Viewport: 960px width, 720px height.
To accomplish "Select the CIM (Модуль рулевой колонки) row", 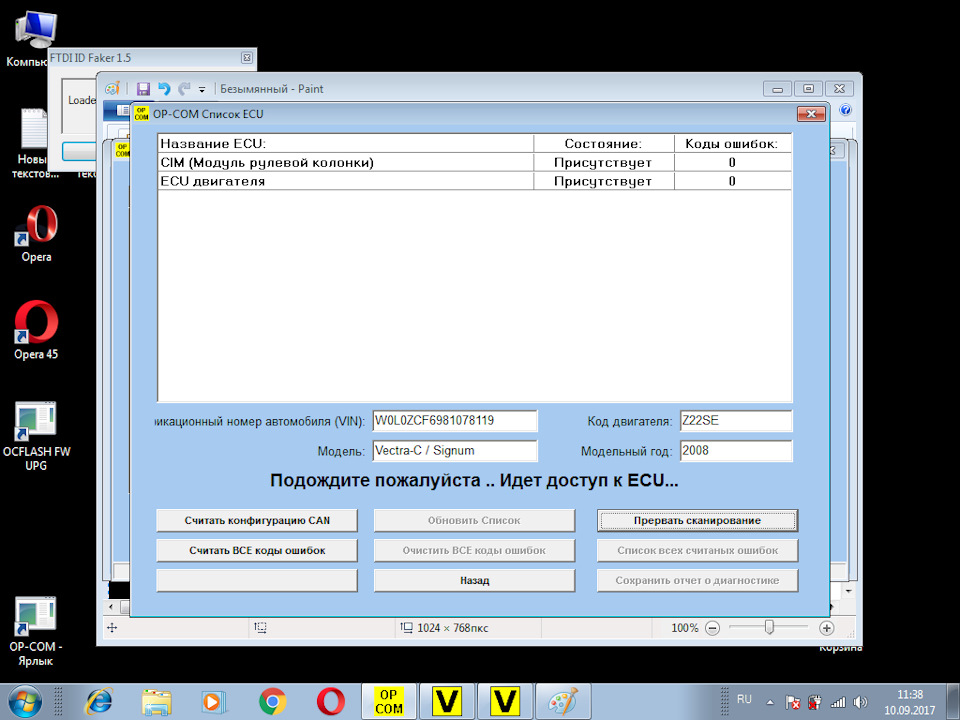I will pyautogui.click(x=474, y=162).
